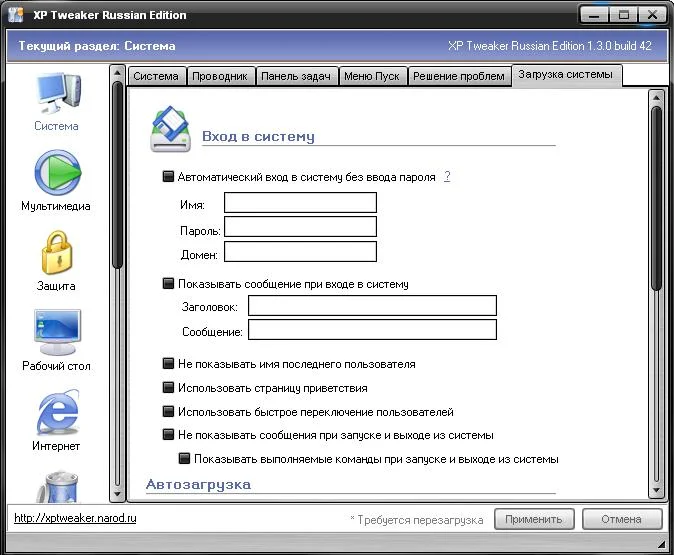Focus the Имя input field
The height and width of the screenshot is (555, 674).
300,202
